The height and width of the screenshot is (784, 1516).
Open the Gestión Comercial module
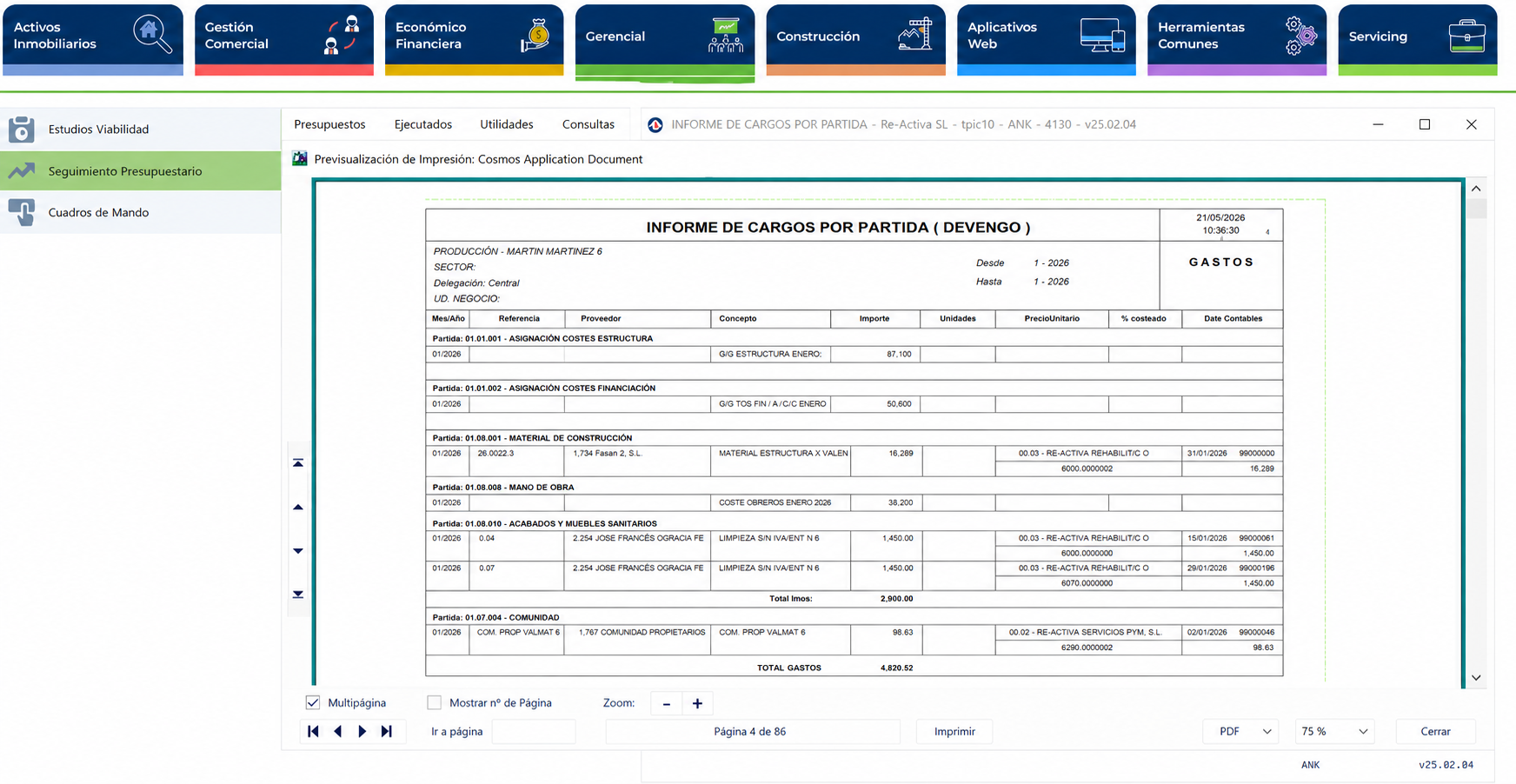(x=283, y=39)
